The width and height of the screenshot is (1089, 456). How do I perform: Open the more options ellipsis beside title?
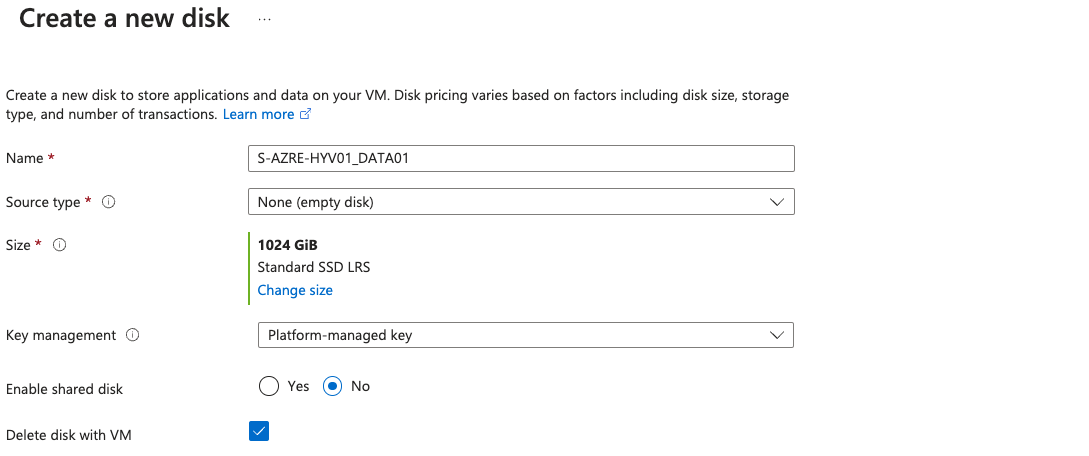(x=265, y=19)
